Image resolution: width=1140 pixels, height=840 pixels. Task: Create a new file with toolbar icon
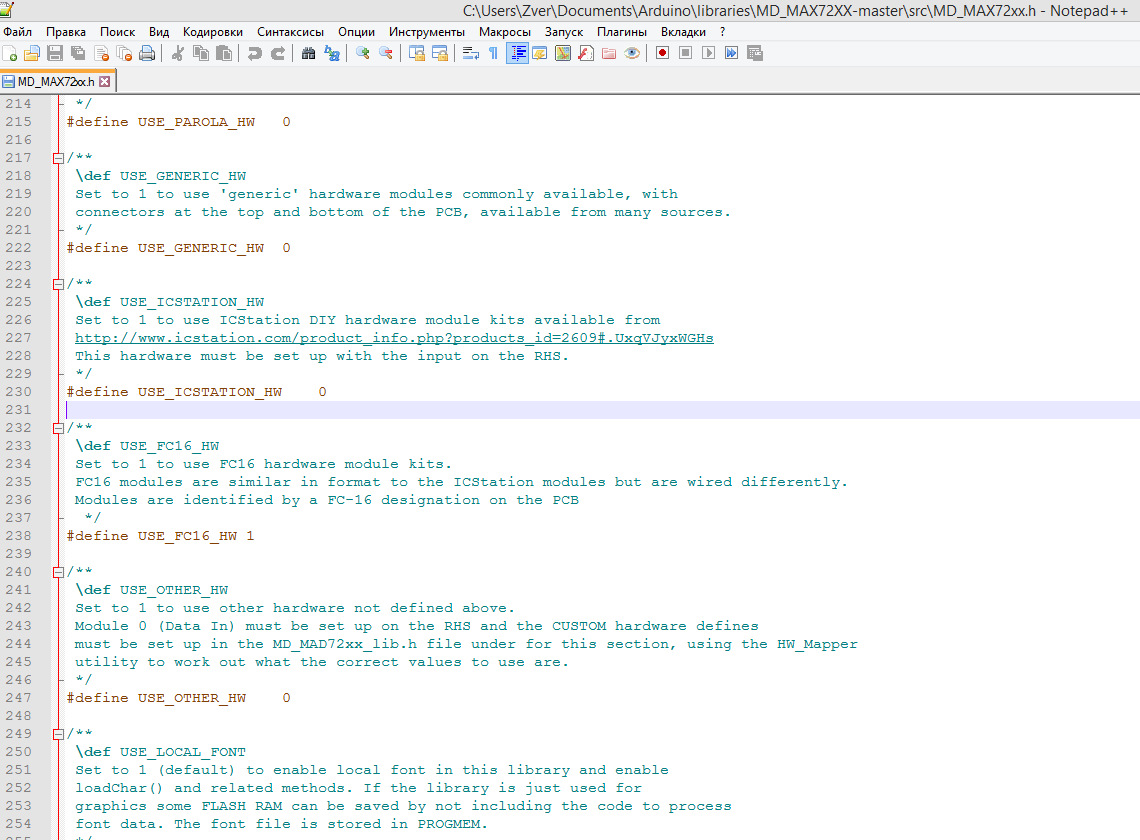pos(9,53)
